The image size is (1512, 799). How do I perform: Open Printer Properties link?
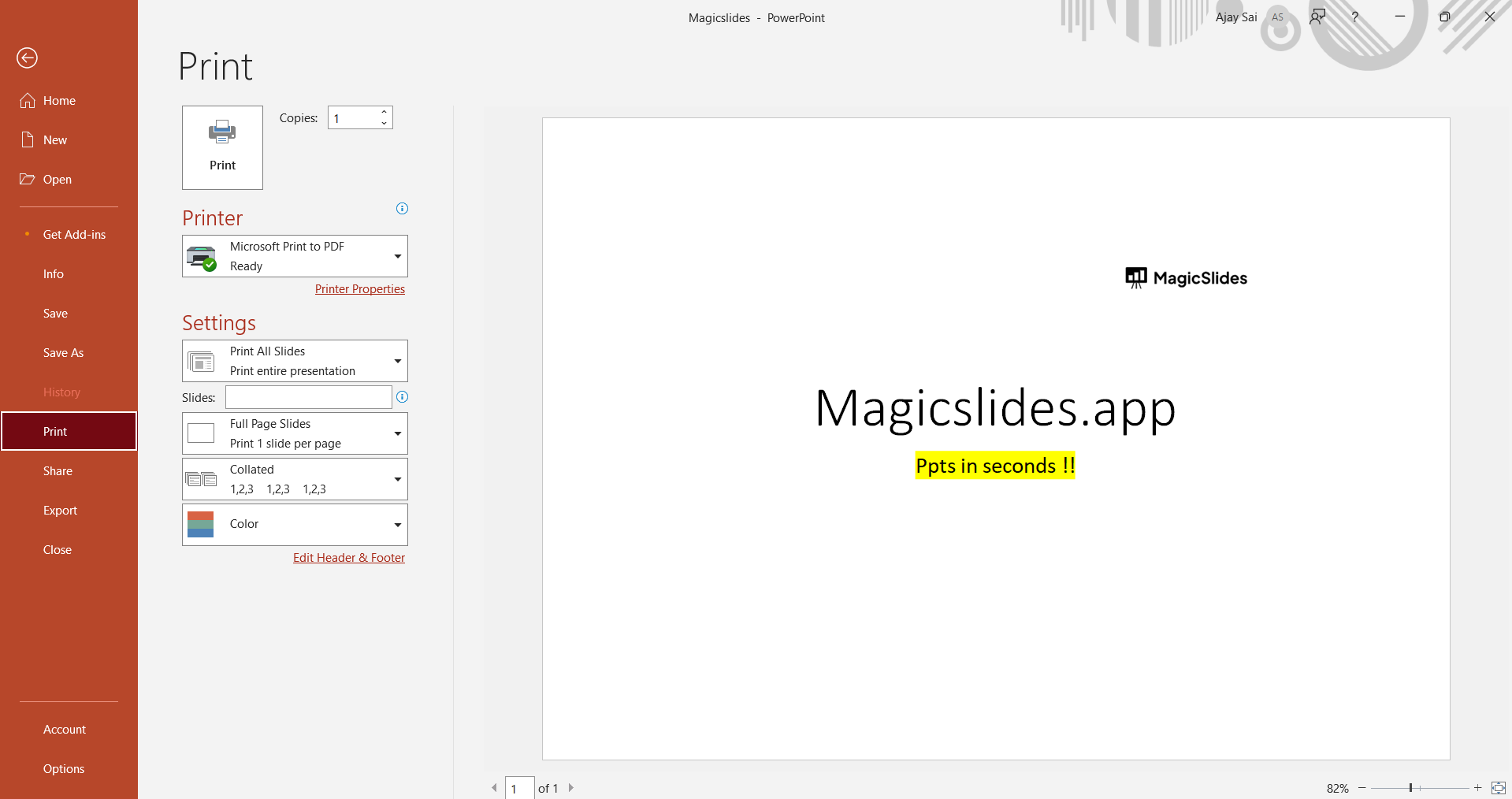[359, 289]
